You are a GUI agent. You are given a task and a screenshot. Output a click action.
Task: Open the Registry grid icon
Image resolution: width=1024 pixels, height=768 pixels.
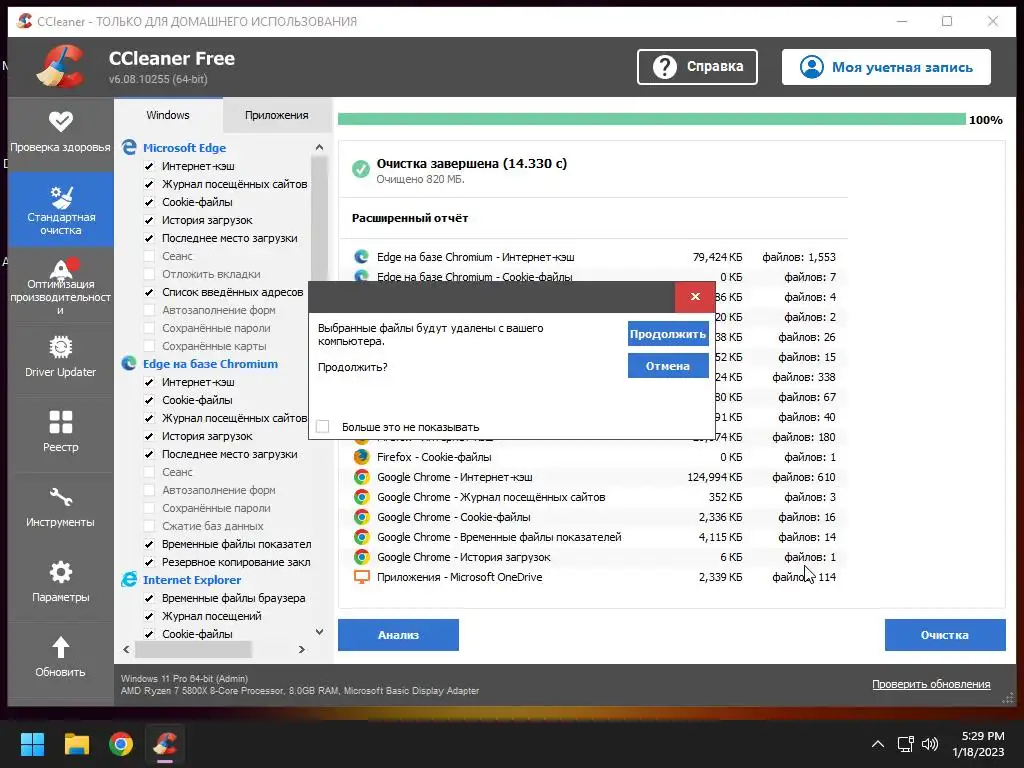pyautogui.click(x=61, y=422)
